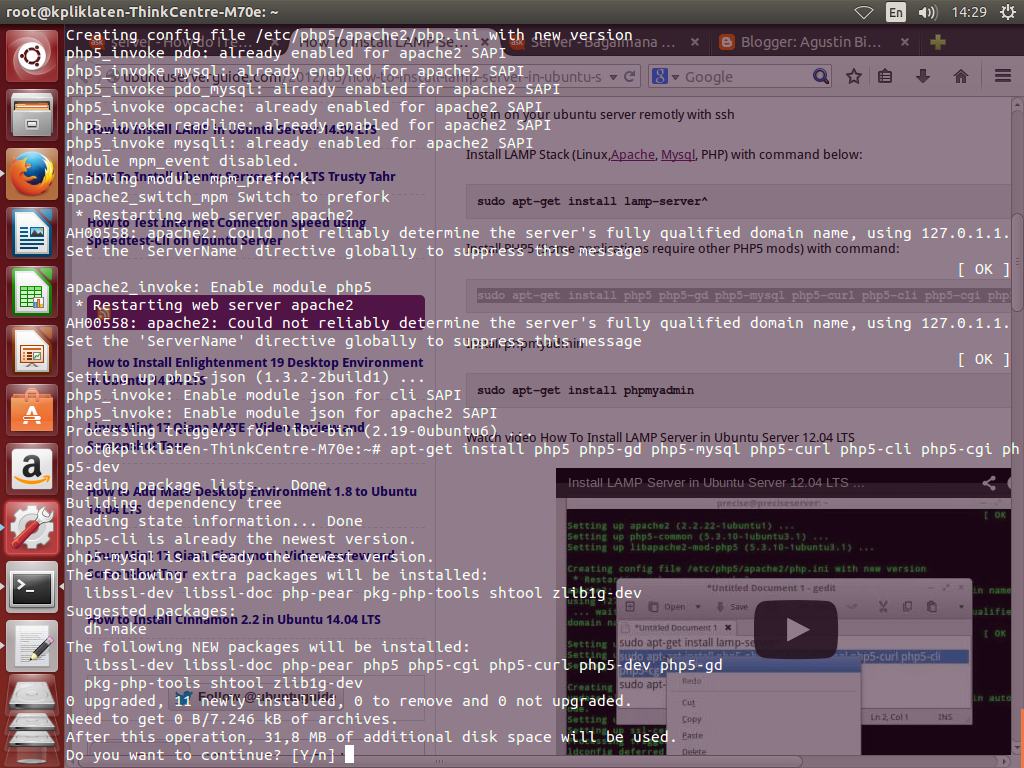The image size is (1024, 768).
Task: Switch to the 'How to Install LAMP Se...' tab
Action: [x=385, y=42]
